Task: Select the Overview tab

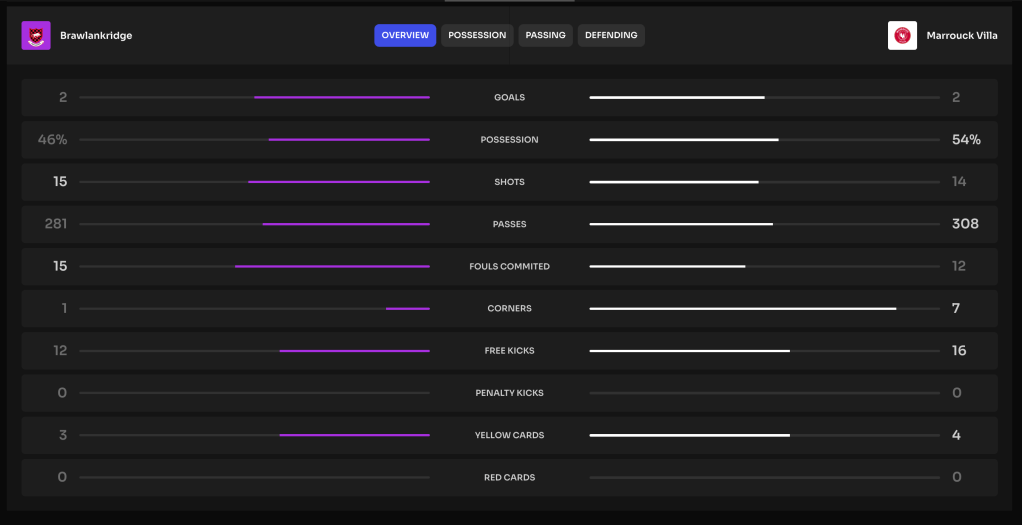Action: [405, 36]
